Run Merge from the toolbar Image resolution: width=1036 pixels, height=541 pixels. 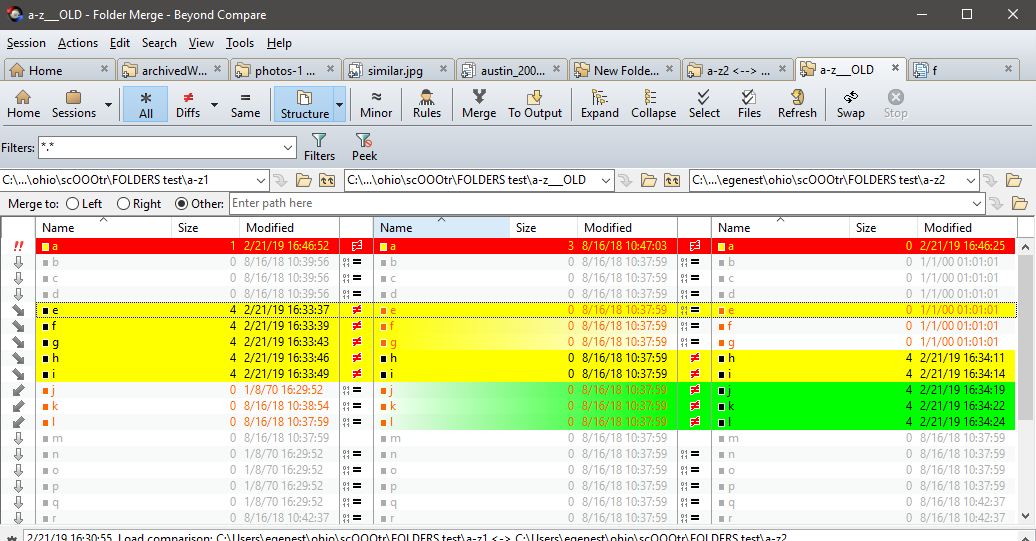click(x=479, y=104)
